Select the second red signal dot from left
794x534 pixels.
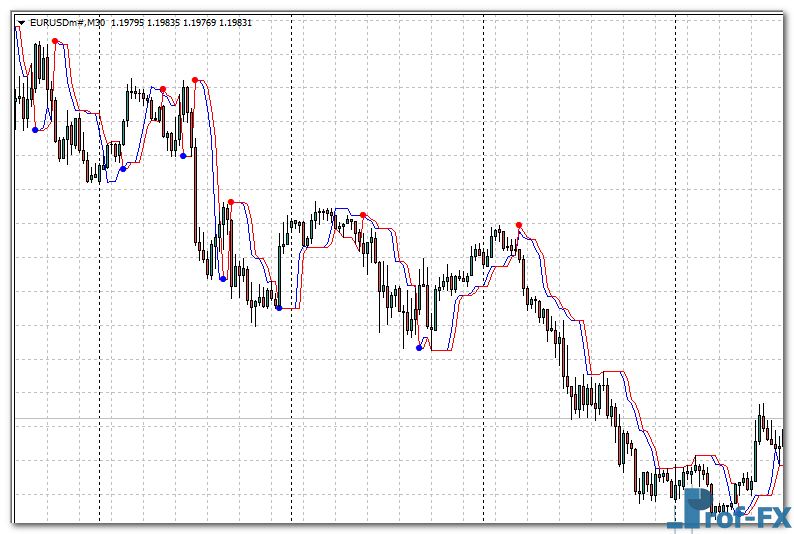point(163,89)
